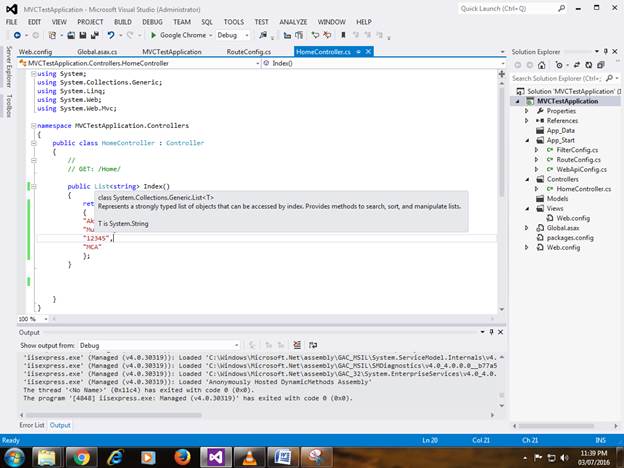This screenshot has width=624, height=468.
Task: Switch to the RouteConfig.cs editor tab
Action: click(248, 50)
